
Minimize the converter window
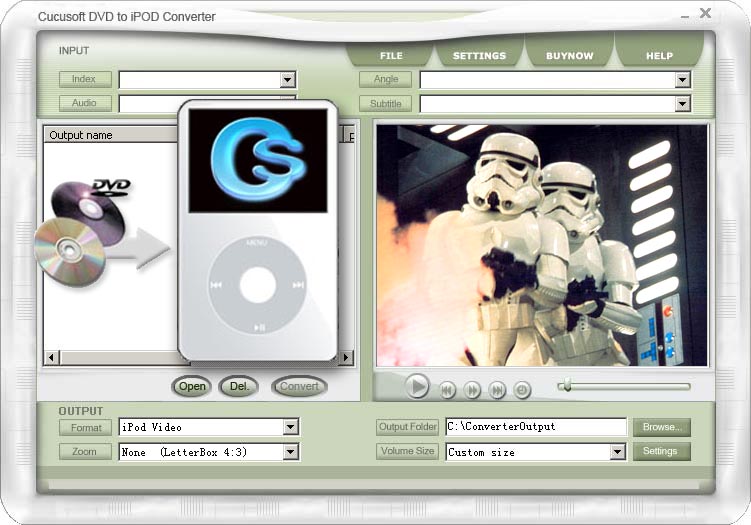tap(685, 16)
